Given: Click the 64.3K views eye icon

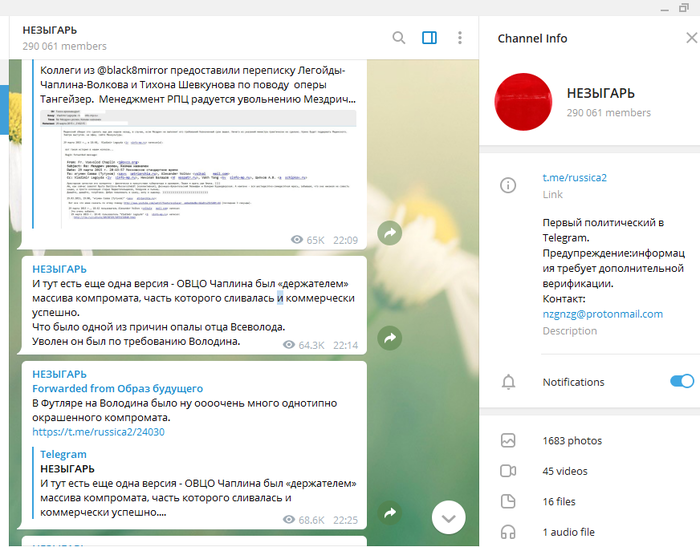Looking at the screenshot, I should [x=289, y=345].
